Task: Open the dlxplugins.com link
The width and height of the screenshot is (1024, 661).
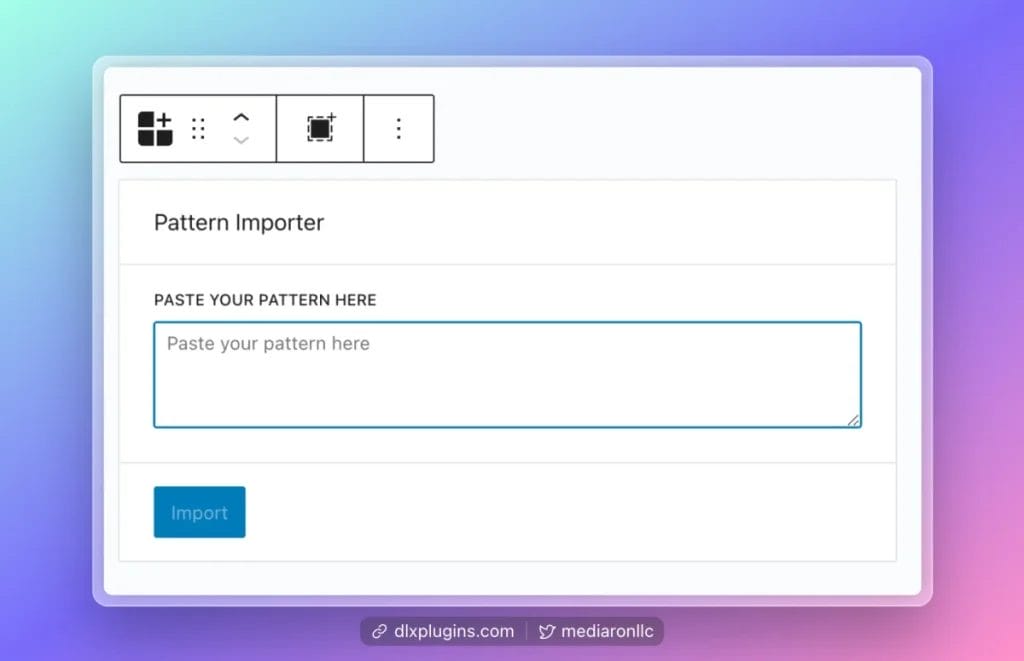Action: coord(453,632)
